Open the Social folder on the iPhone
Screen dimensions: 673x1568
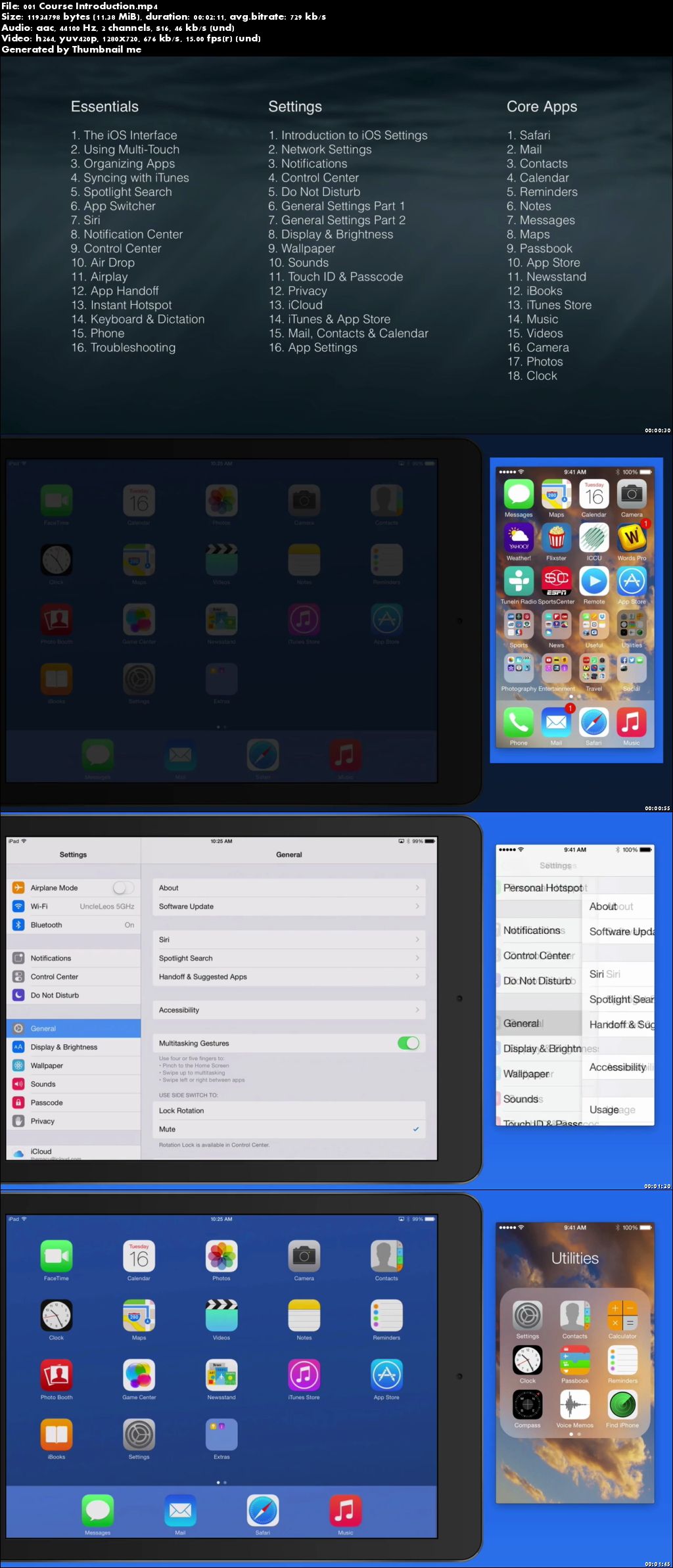click(632, 669)
